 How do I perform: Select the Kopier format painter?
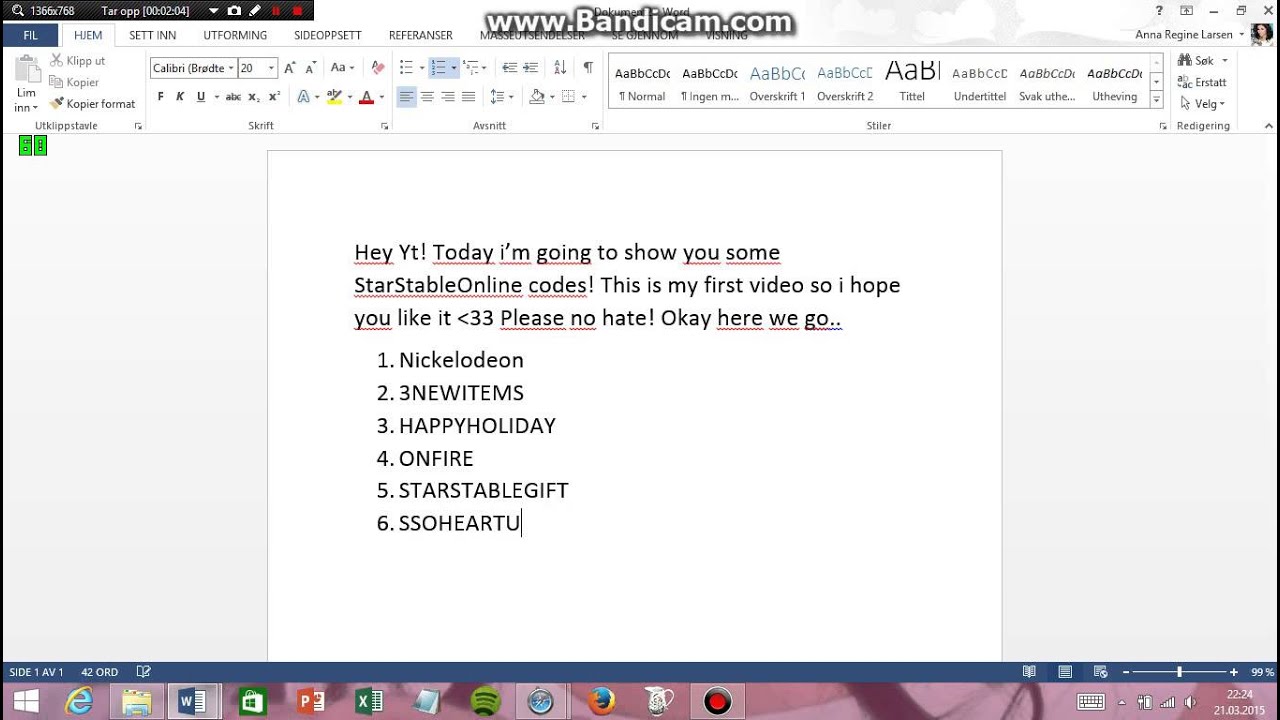click(92, 103)
